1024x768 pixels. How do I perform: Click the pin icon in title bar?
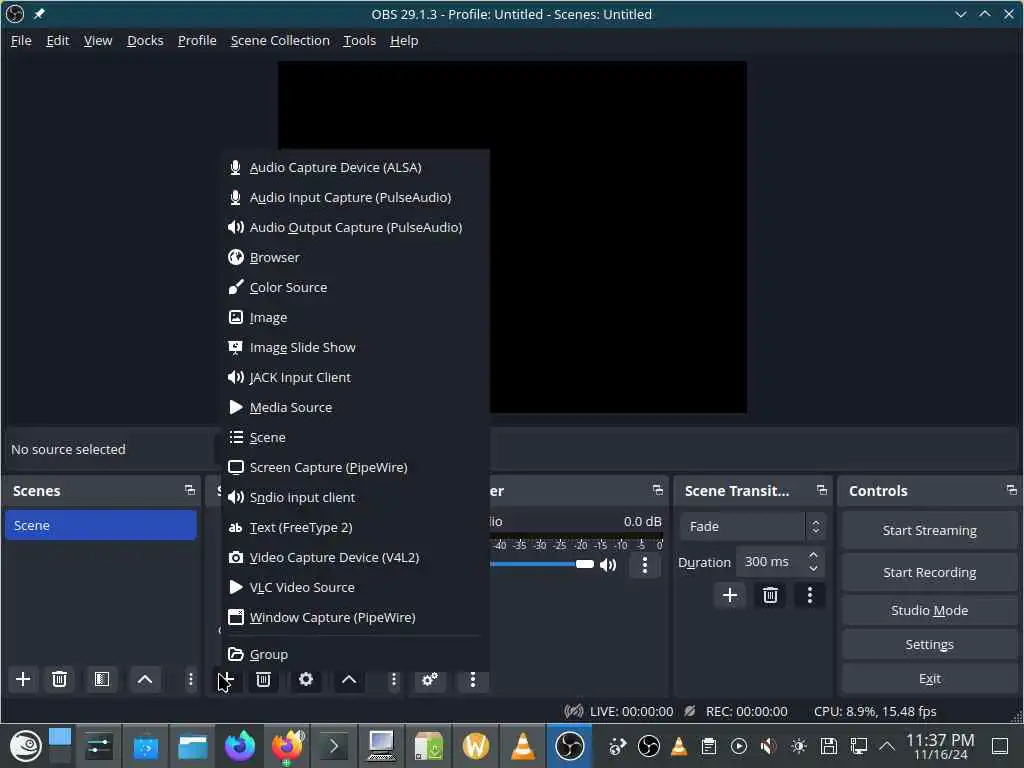(x=39, y=14)
